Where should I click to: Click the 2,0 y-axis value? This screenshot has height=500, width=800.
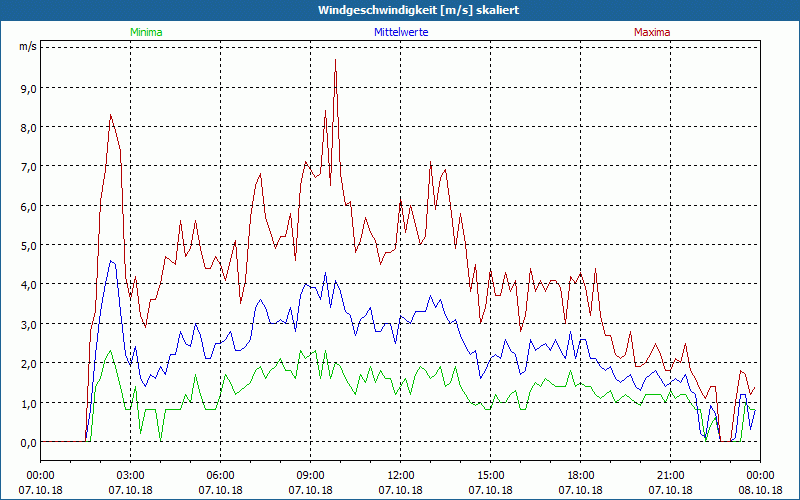tap(29, 364)
